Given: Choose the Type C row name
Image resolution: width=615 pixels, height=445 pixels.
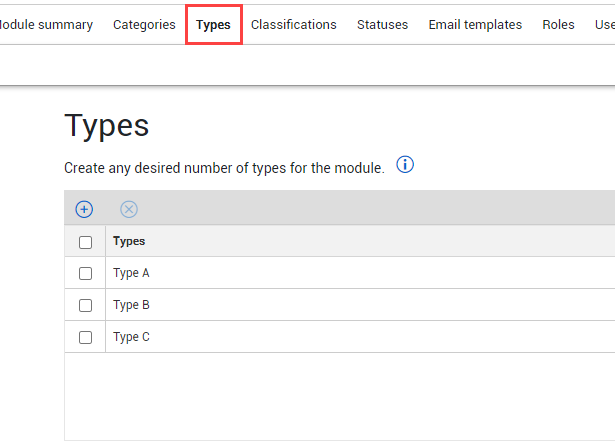Looking at the screenshot, I should (x=131, y=337).
